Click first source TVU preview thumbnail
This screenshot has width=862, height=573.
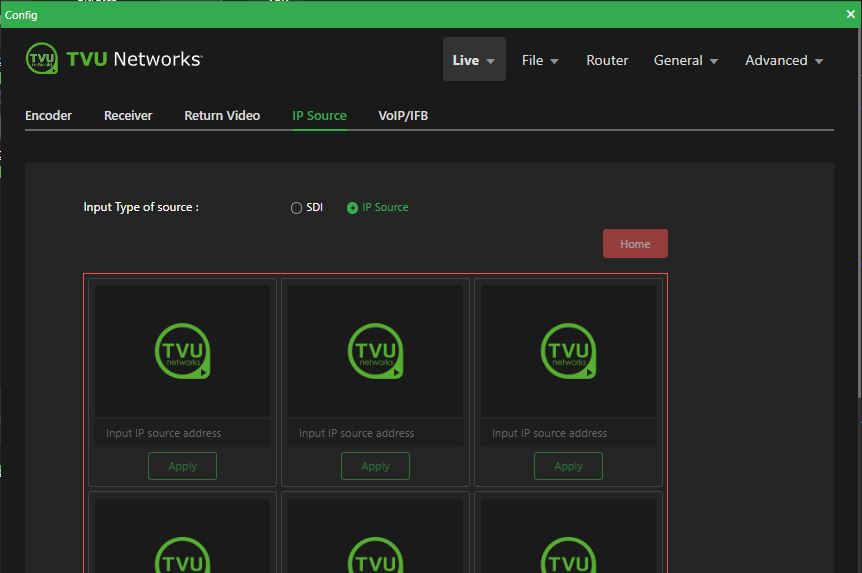pos(183,351)
